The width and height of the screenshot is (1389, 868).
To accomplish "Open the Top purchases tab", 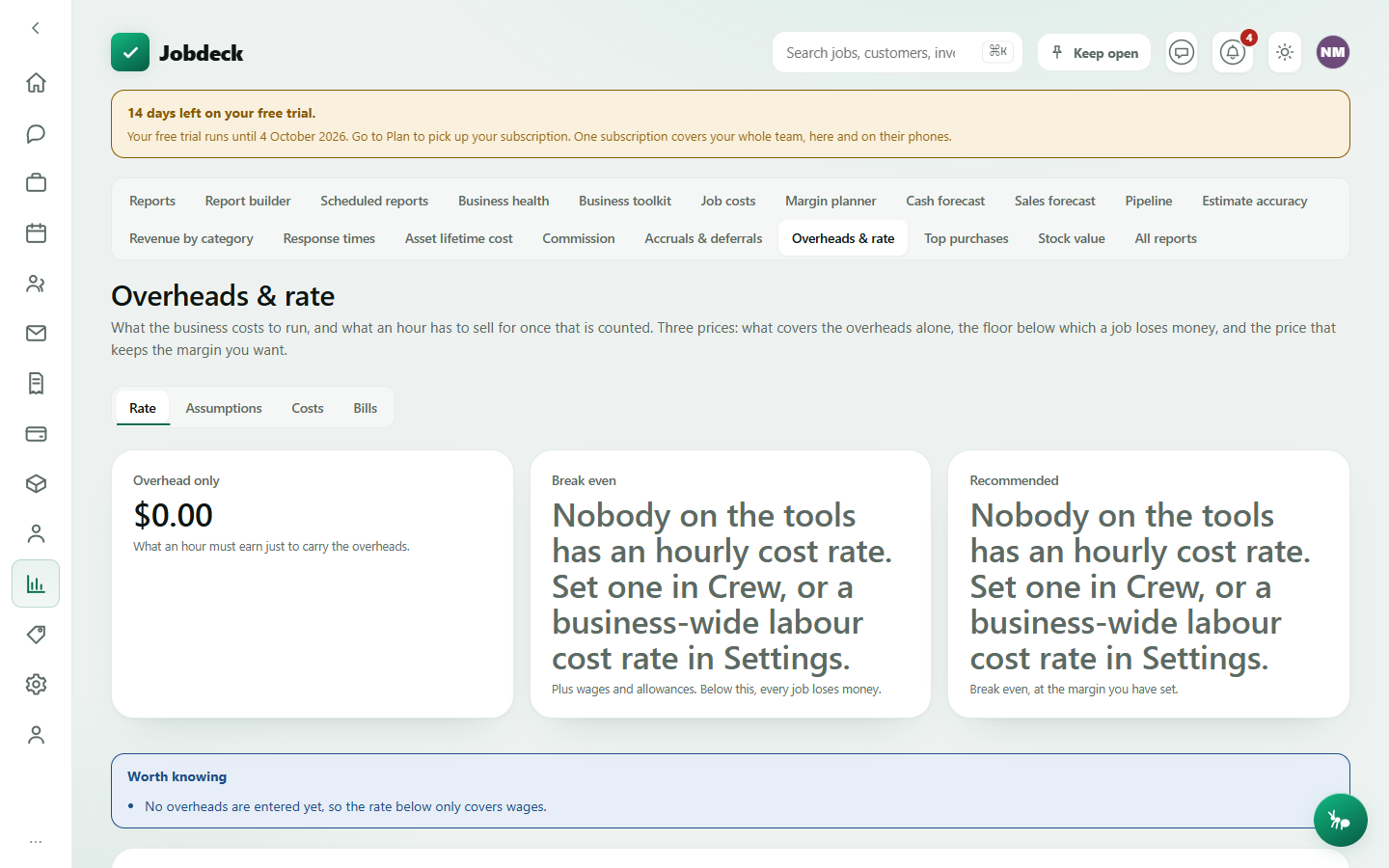I will tap(967, 238).
